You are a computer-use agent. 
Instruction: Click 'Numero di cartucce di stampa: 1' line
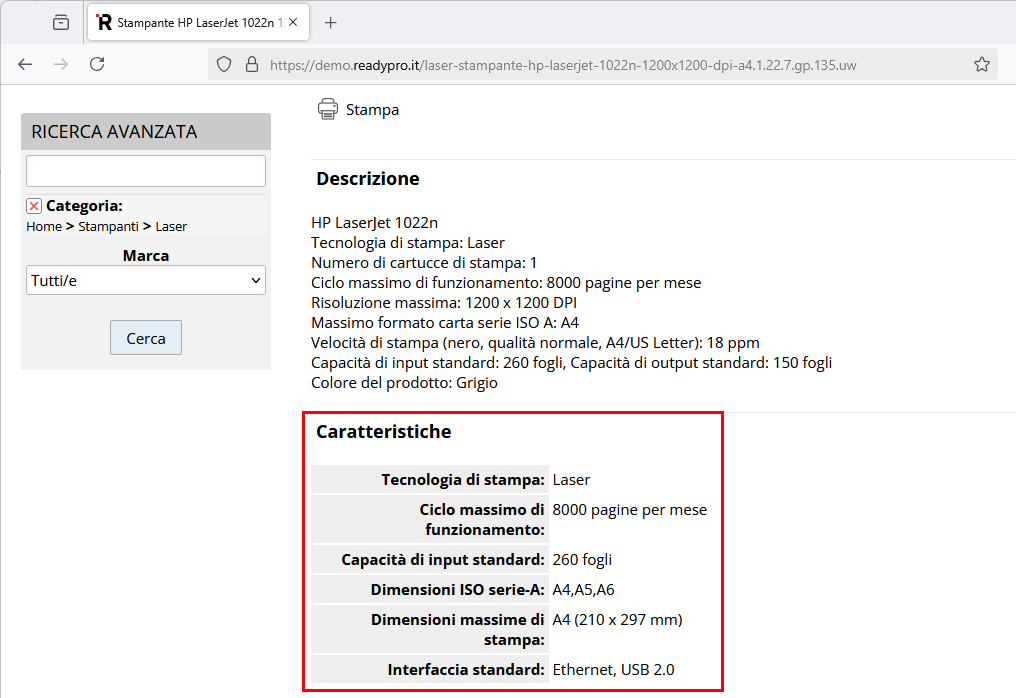click(x=424, y=262)
